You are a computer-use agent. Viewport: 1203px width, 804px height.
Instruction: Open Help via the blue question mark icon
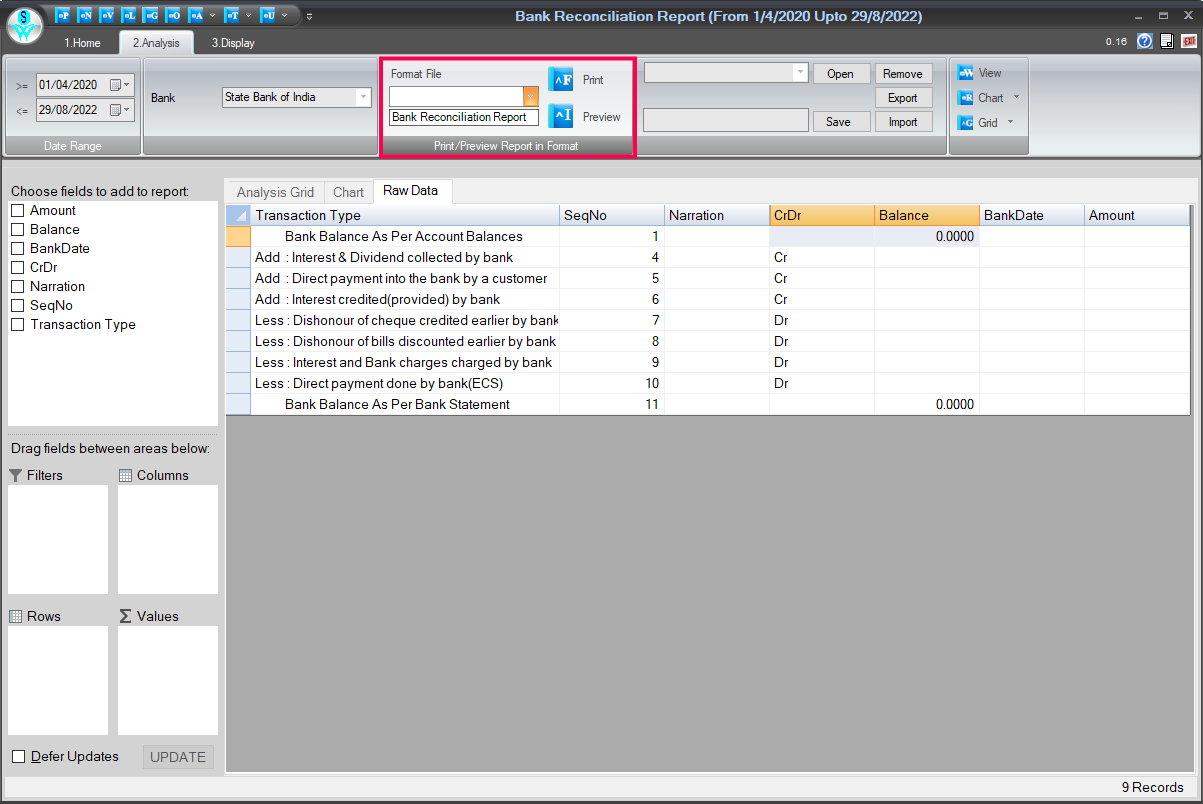pos(1145,42)
